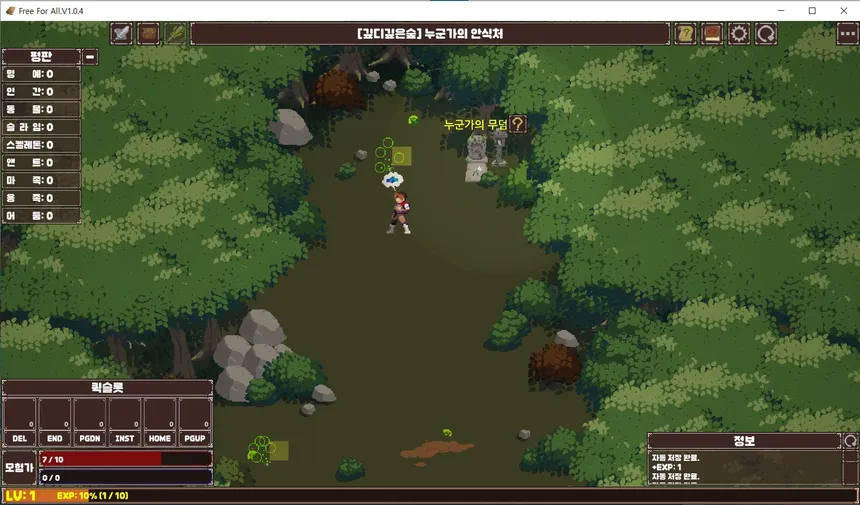The height and width of the screenshot is (505, 860).
Task: Click the question mark next to 누군가의 무덤
Action: coord(517,124)
